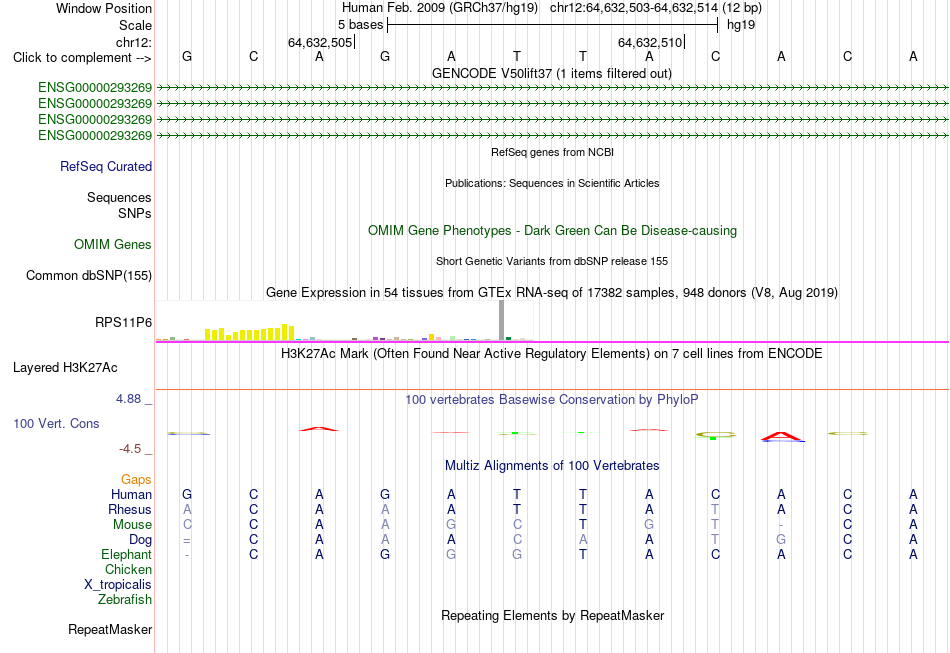Viewport: 950px width, 653px height.
Task: Click 'Multiz Alignments of 100 Vertebrates' title
Action: click(552, 465)
